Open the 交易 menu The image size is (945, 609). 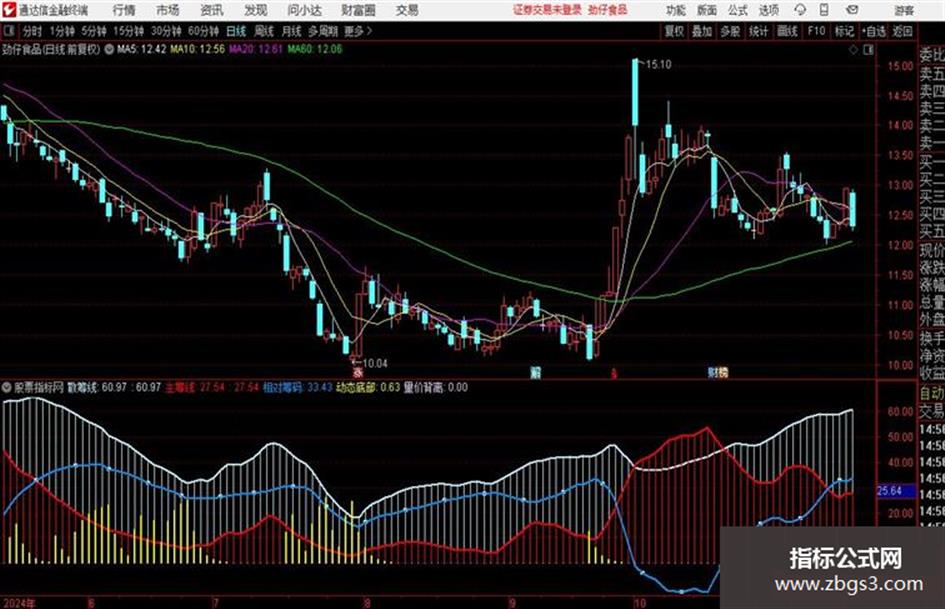pos(407,10)
